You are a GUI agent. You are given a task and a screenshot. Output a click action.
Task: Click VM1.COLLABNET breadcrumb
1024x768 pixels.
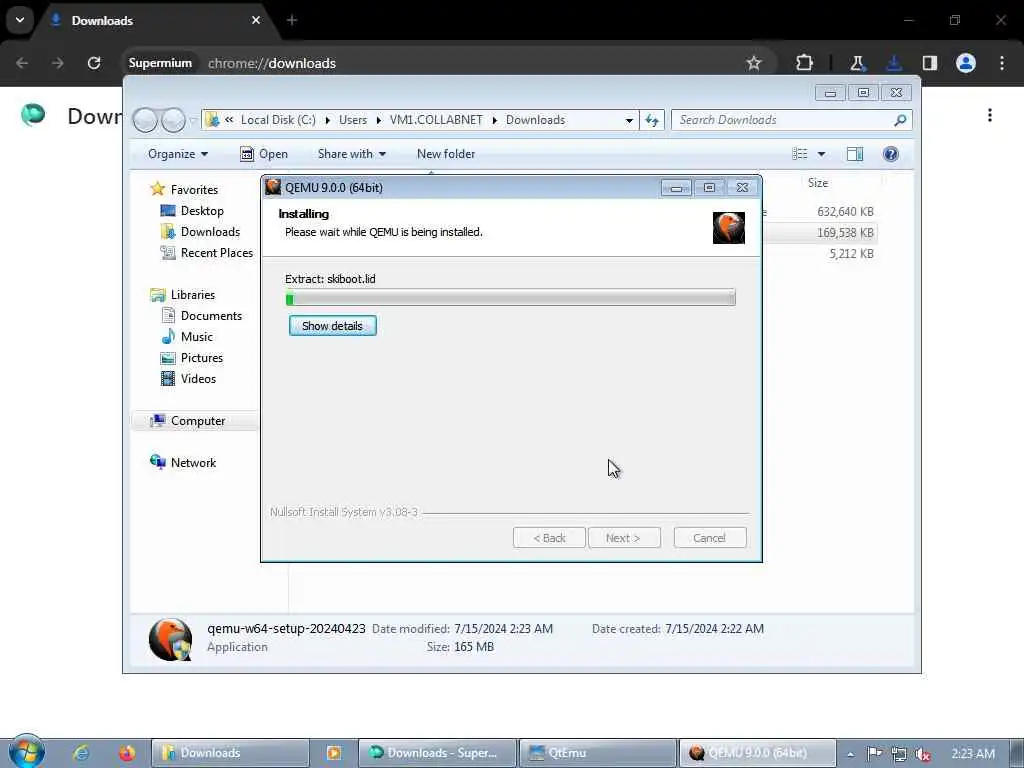[x=436, y=120]
